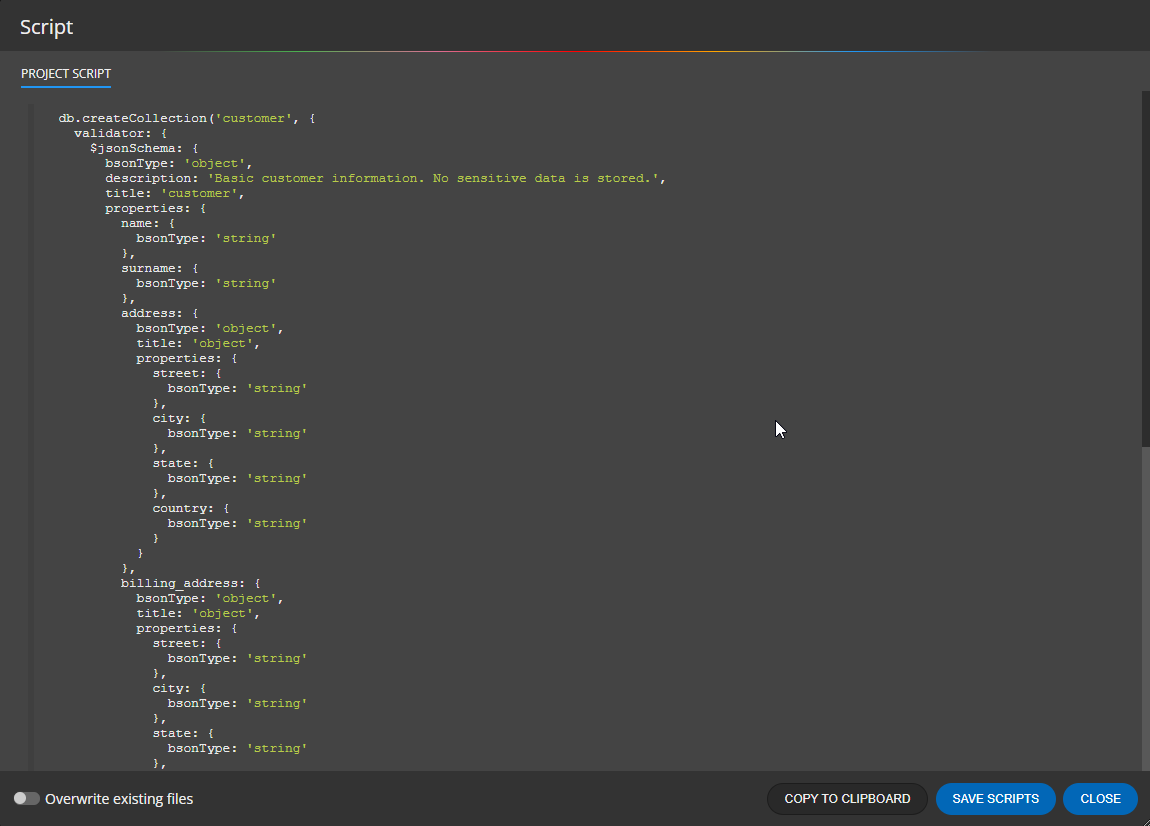The image size is (1150, 826).
Task: Switch to the PROJECT SCRIPT tab
Action: (66, 74)
